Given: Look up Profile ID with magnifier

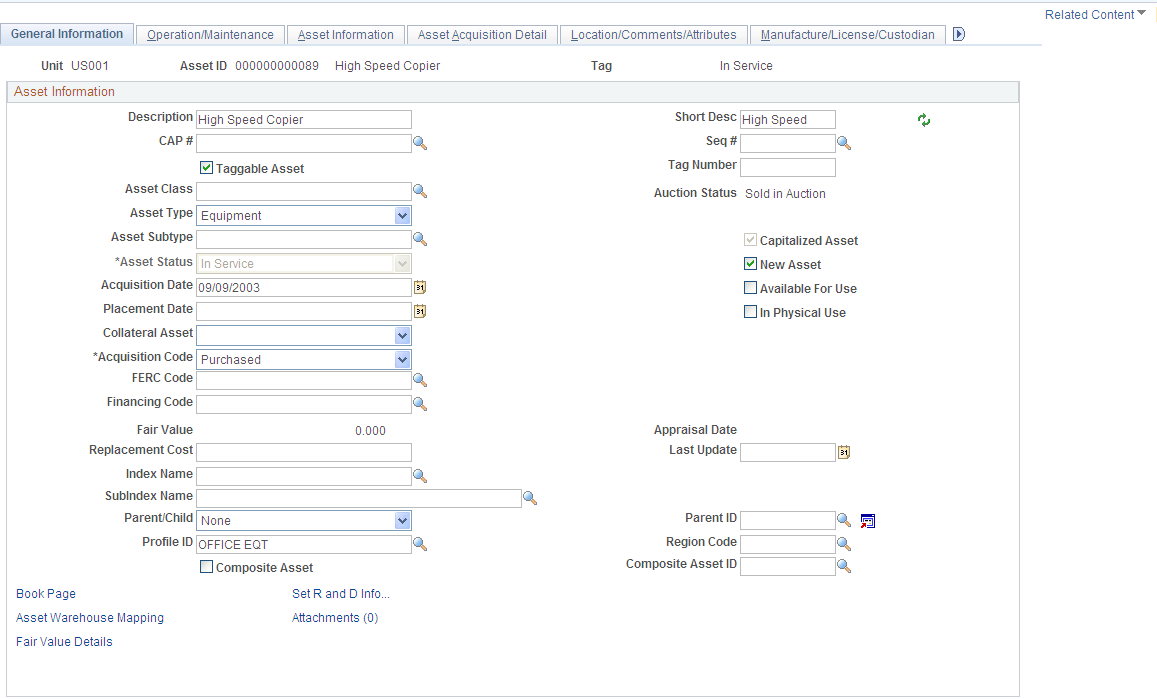Looking at the screenshot, I should point(420,544).
